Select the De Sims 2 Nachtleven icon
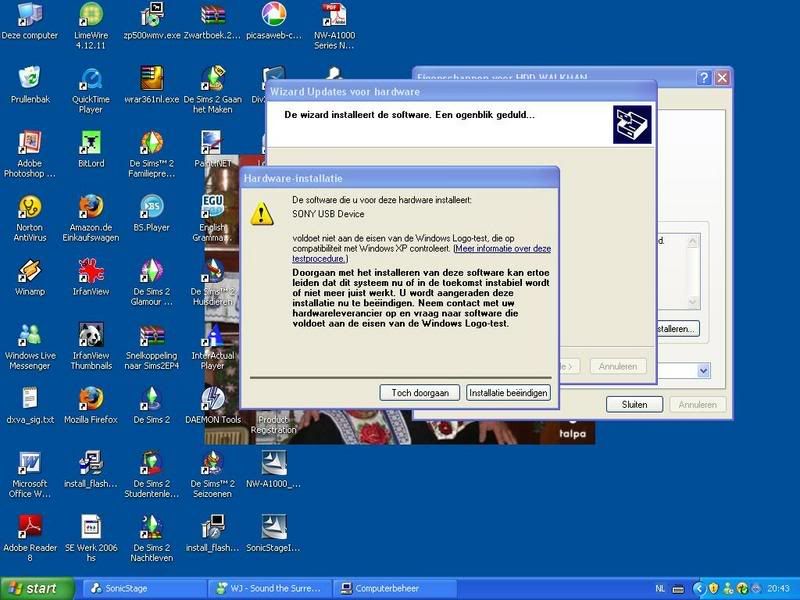The width and height of the screenshot is (800, 600). pyautogui.click(x=152, y=539)
